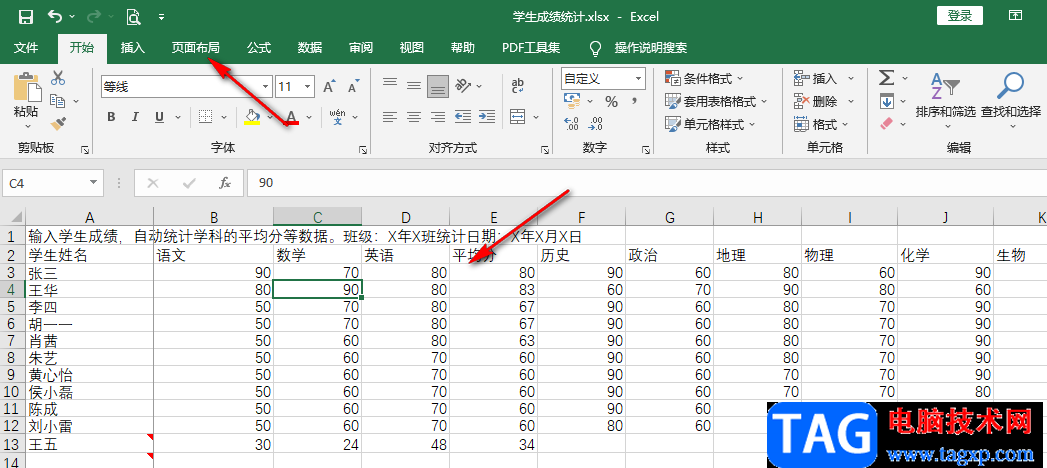
Task: Select column header F
Action: tap(582, 216)
